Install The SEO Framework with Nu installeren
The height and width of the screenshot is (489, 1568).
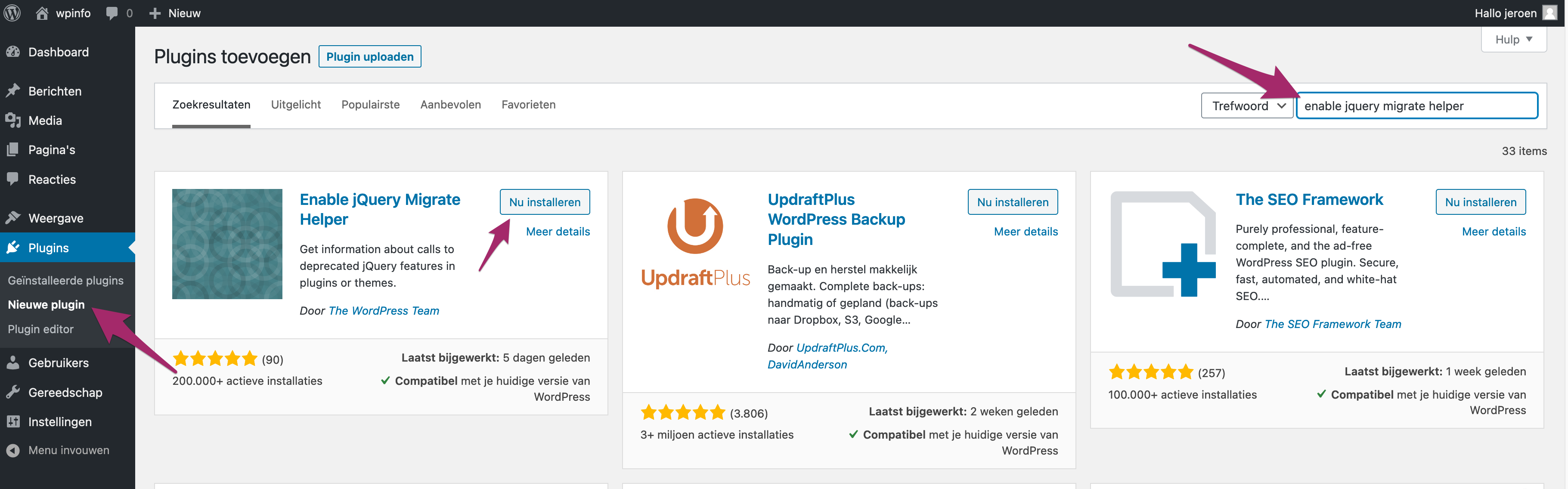point(1481,202)
